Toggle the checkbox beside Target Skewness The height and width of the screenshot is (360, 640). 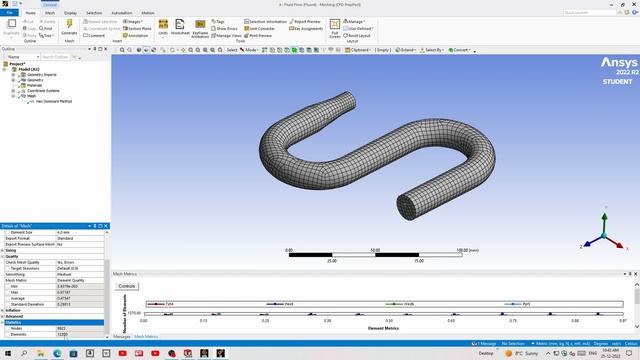pyautogui.click(x=7, y=269)
